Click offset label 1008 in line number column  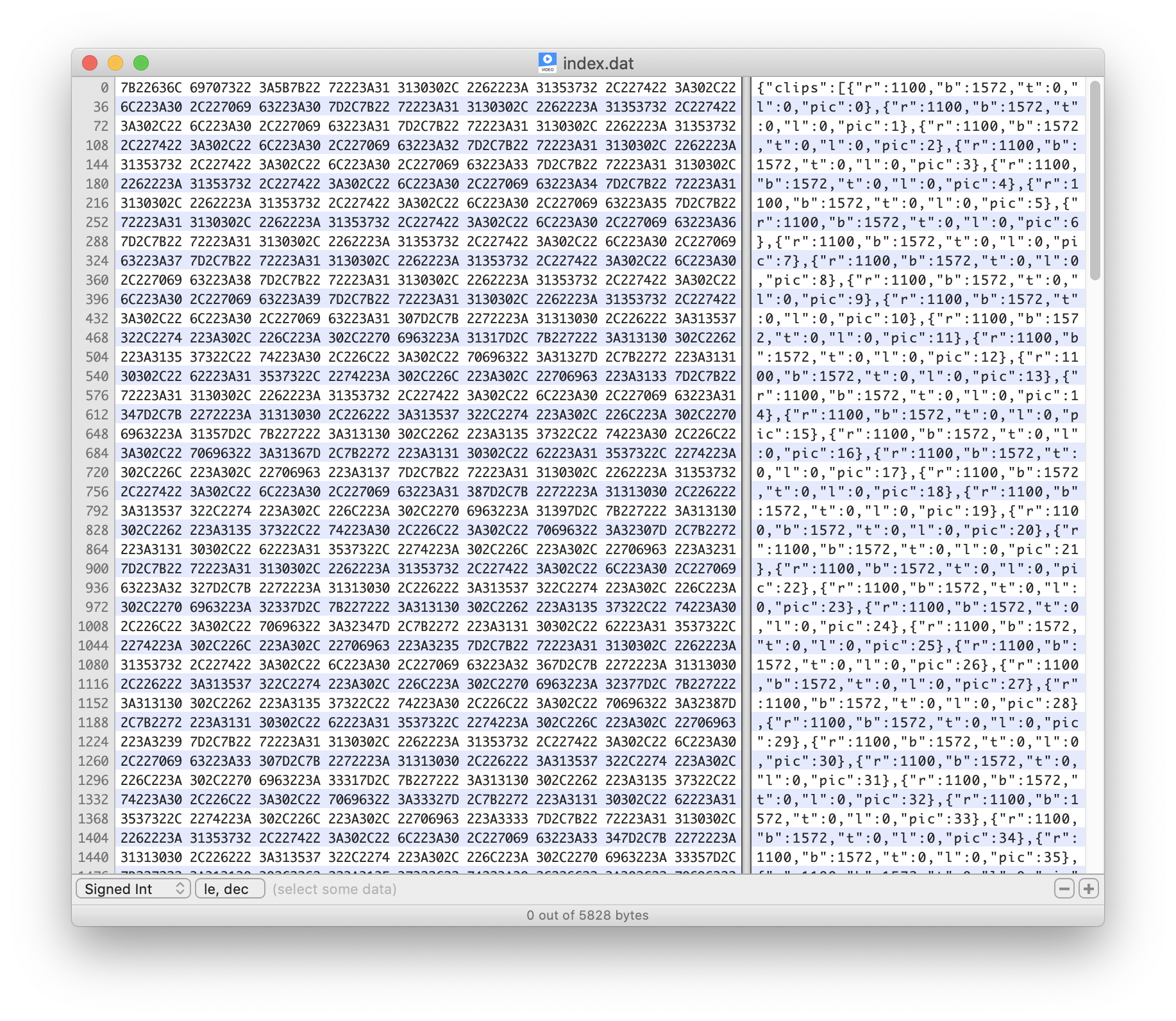tap(94, 626)
